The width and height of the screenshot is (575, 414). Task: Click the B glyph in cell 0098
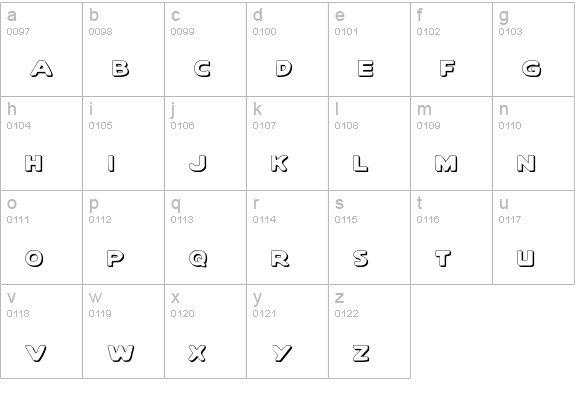click(121, 69)
